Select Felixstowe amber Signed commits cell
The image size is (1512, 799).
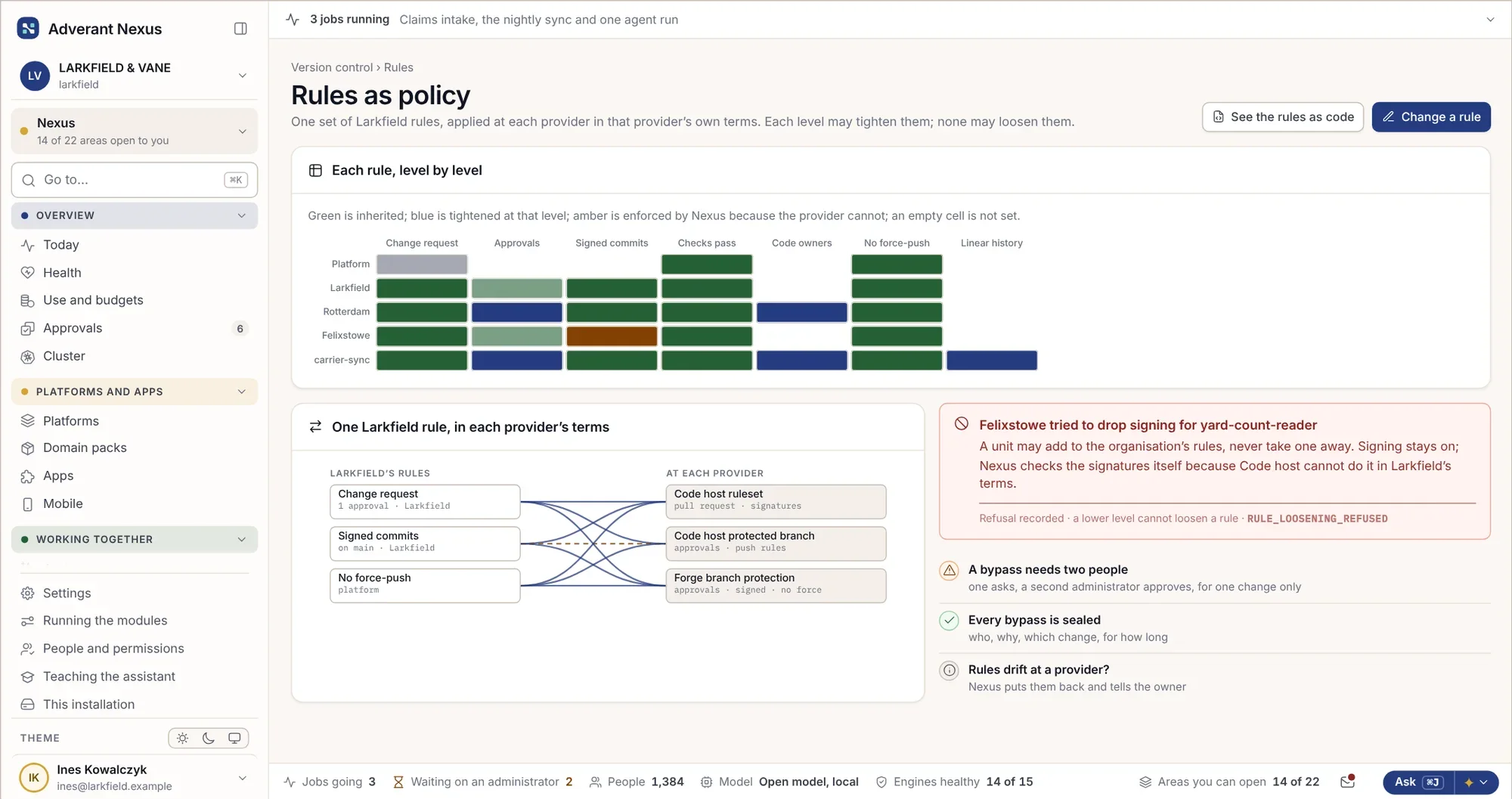[612, 336]
